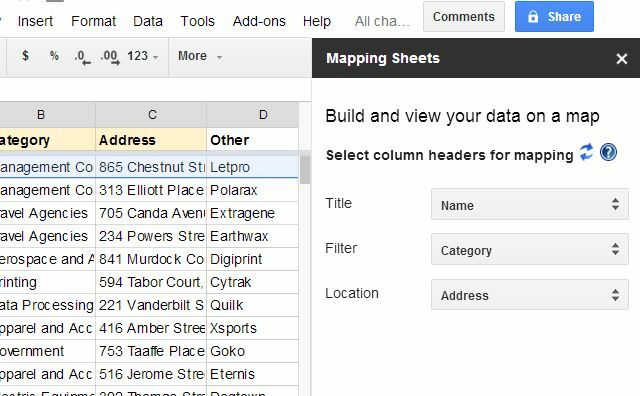The height and width of the screenshot is (396, 640).
Task: Open the Tools menu
Action: click(197, 21)
